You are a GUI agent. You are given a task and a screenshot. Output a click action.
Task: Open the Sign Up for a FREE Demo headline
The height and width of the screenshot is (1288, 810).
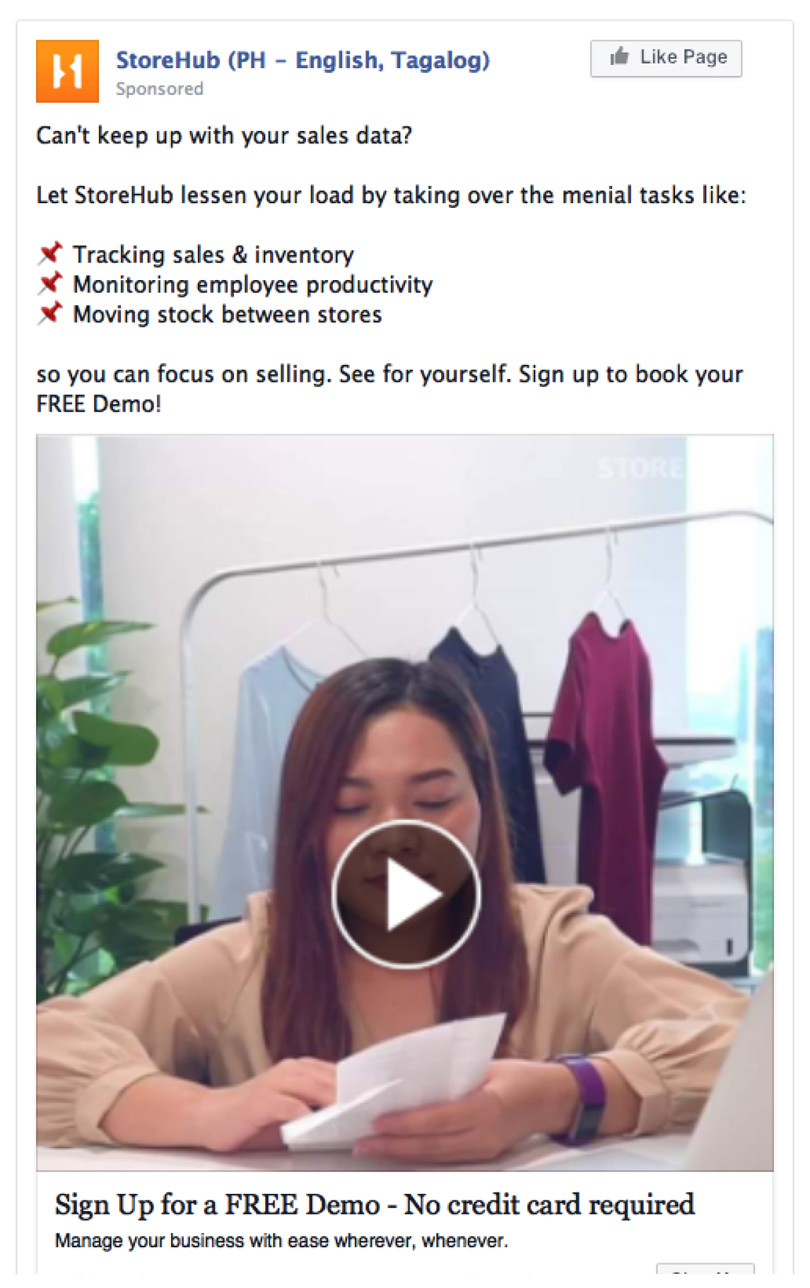[x=375, y=1204]
